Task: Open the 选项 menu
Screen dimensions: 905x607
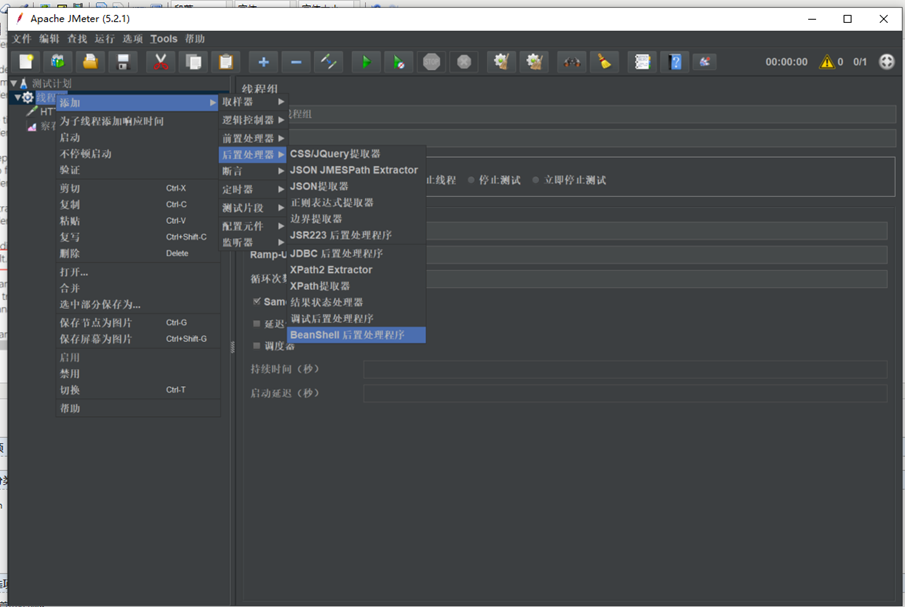Action: (133, 39)
